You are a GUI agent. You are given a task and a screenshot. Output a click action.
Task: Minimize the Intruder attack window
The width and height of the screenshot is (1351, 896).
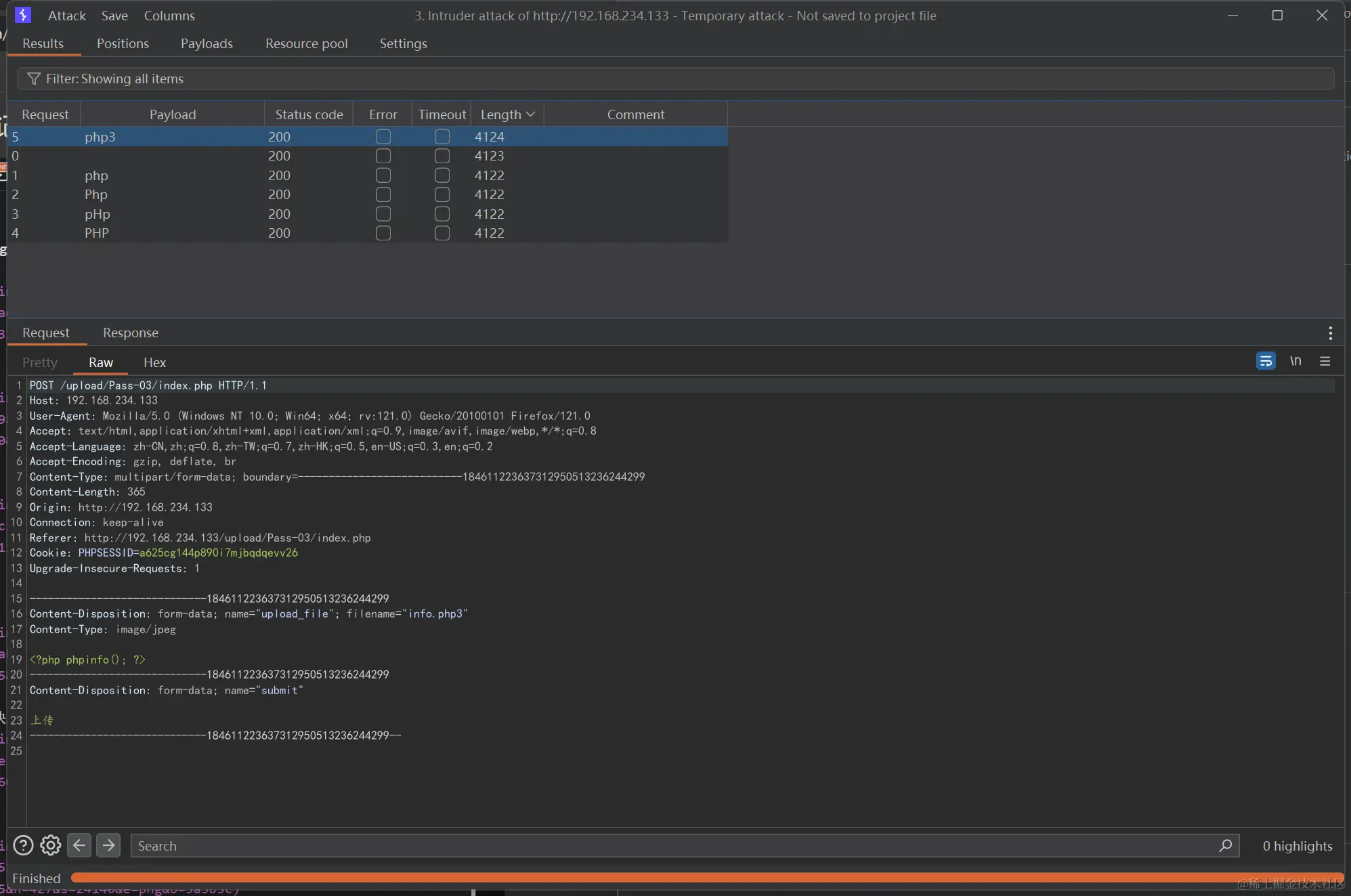coord(1232,15)
